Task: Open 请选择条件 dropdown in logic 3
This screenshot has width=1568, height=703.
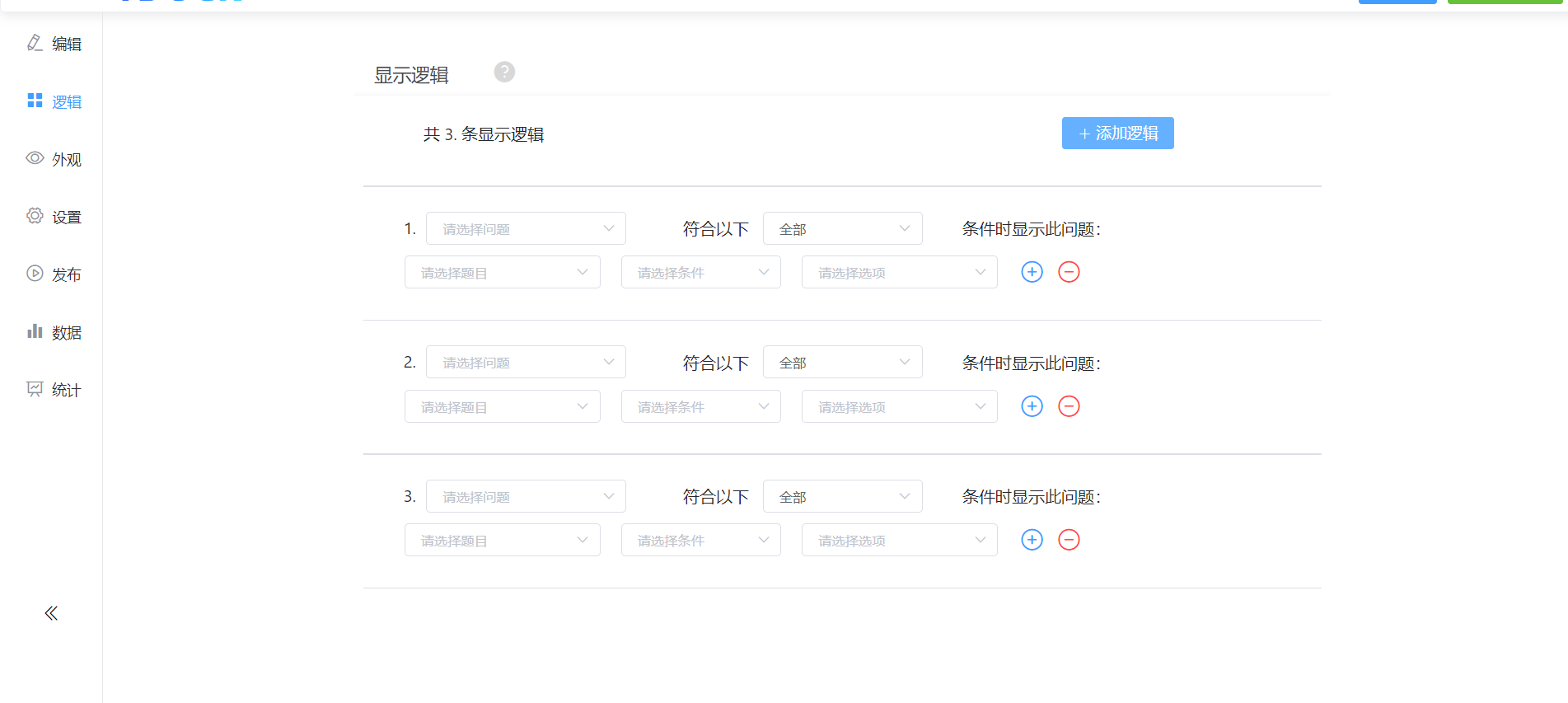Action: tap(700, 540)
